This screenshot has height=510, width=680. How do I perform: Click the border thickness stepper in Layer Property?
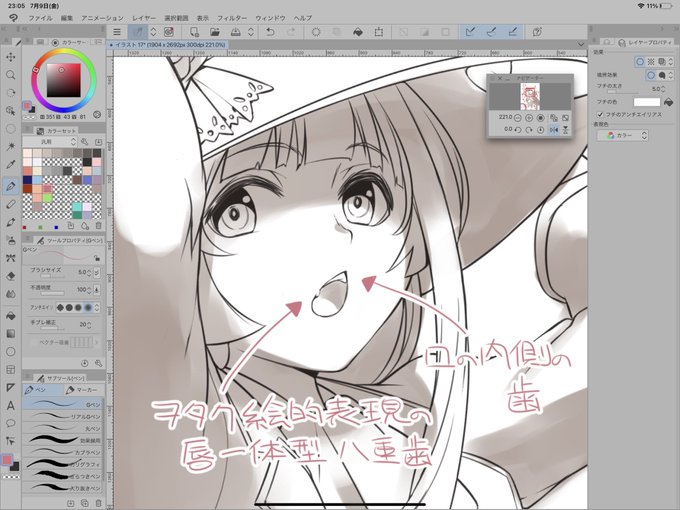tap(664, 89)
